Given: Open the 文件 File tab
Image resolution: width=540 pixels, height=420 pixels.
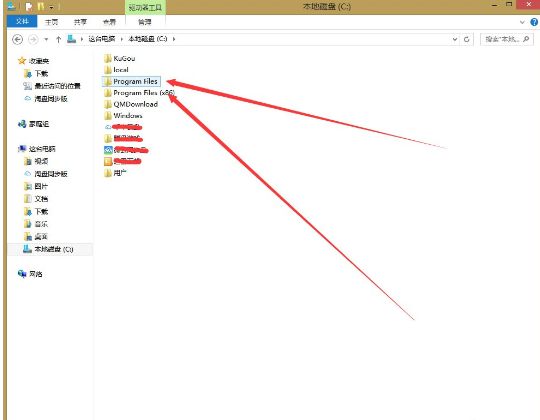Looking at the screenshot, I should click(x=22, y=21).
